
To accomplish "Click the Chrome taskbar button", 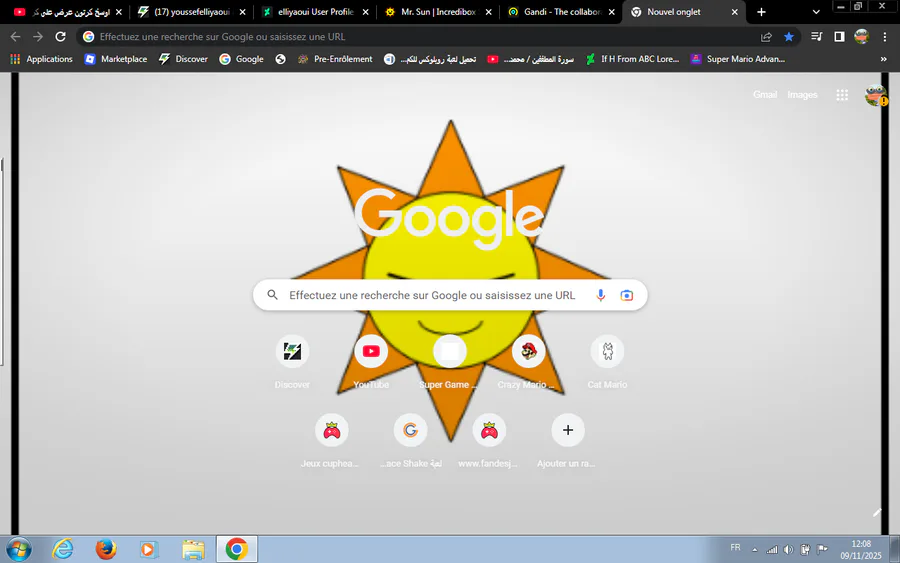I will pyautogui.click(x=237, y=549).
